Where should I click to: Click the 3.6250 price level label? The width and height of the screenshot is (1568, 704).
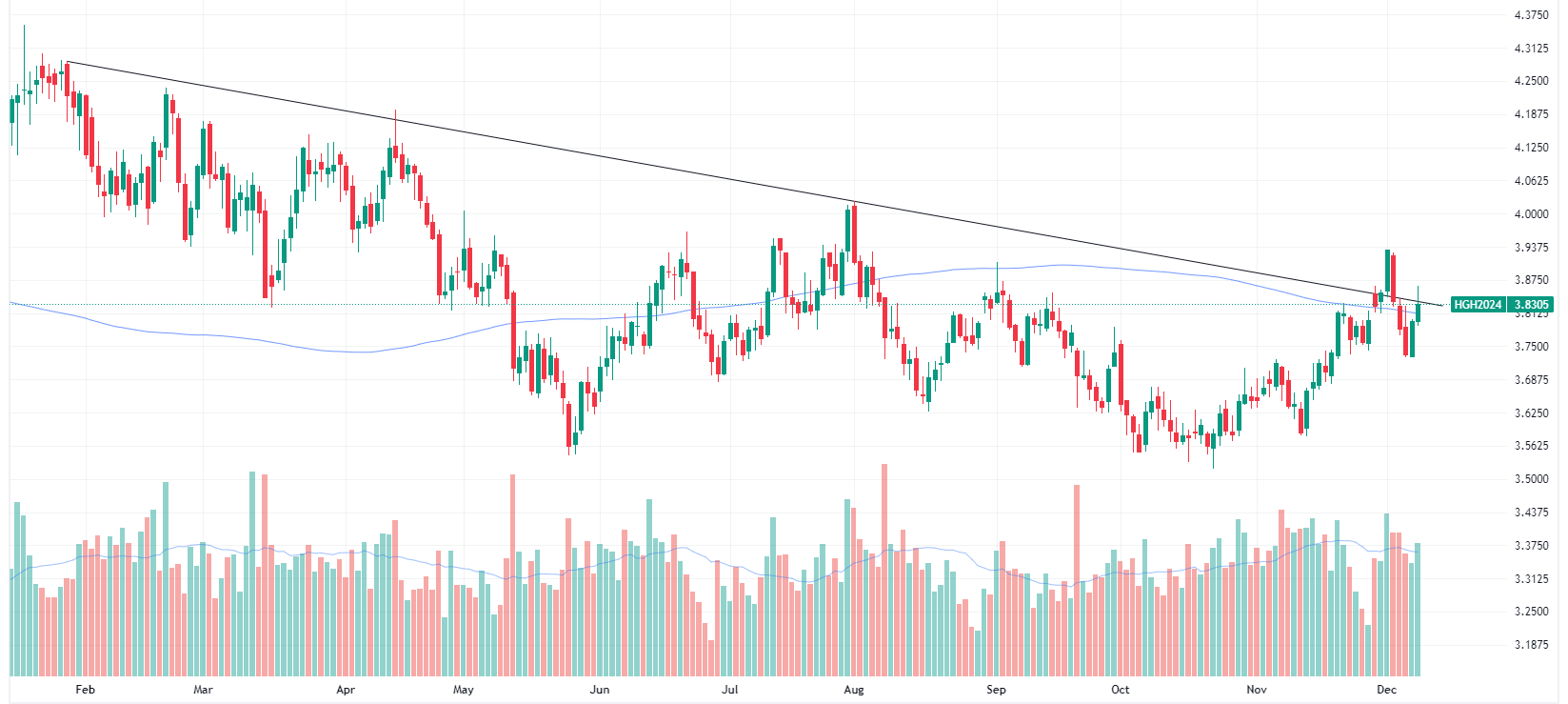1531,413
